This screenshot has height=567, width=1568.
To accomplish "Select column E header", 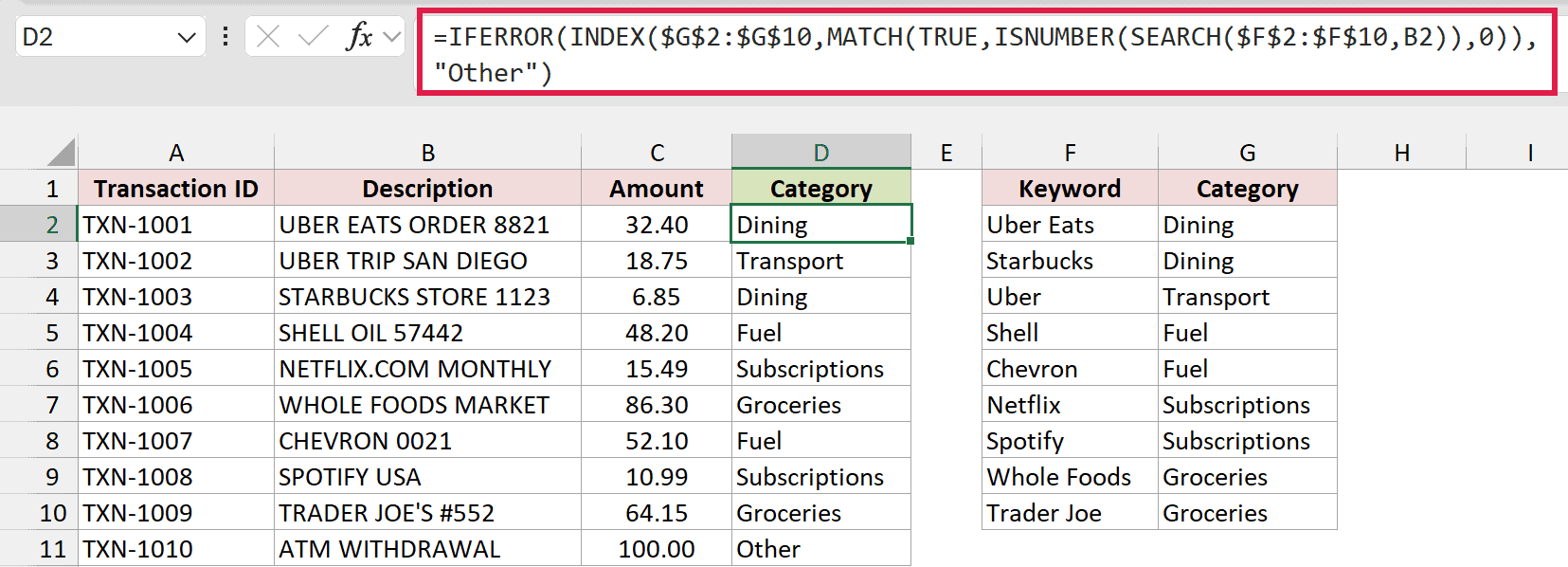I will click(946, 153).
